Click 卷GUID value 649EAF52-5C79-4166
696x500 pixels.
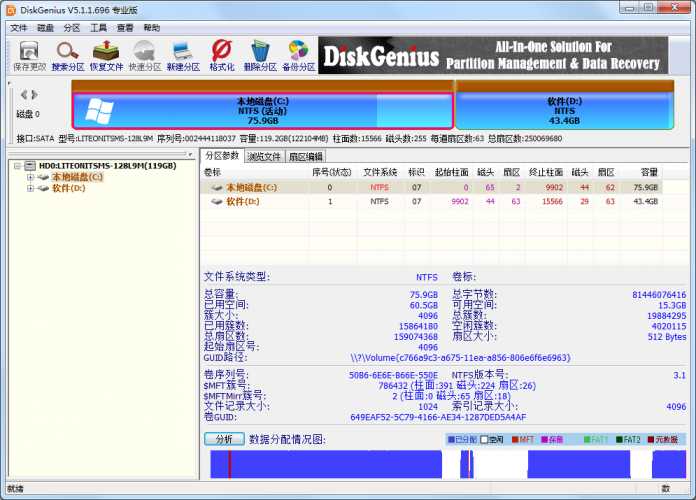pyautogui.click(x=438, y=417)
